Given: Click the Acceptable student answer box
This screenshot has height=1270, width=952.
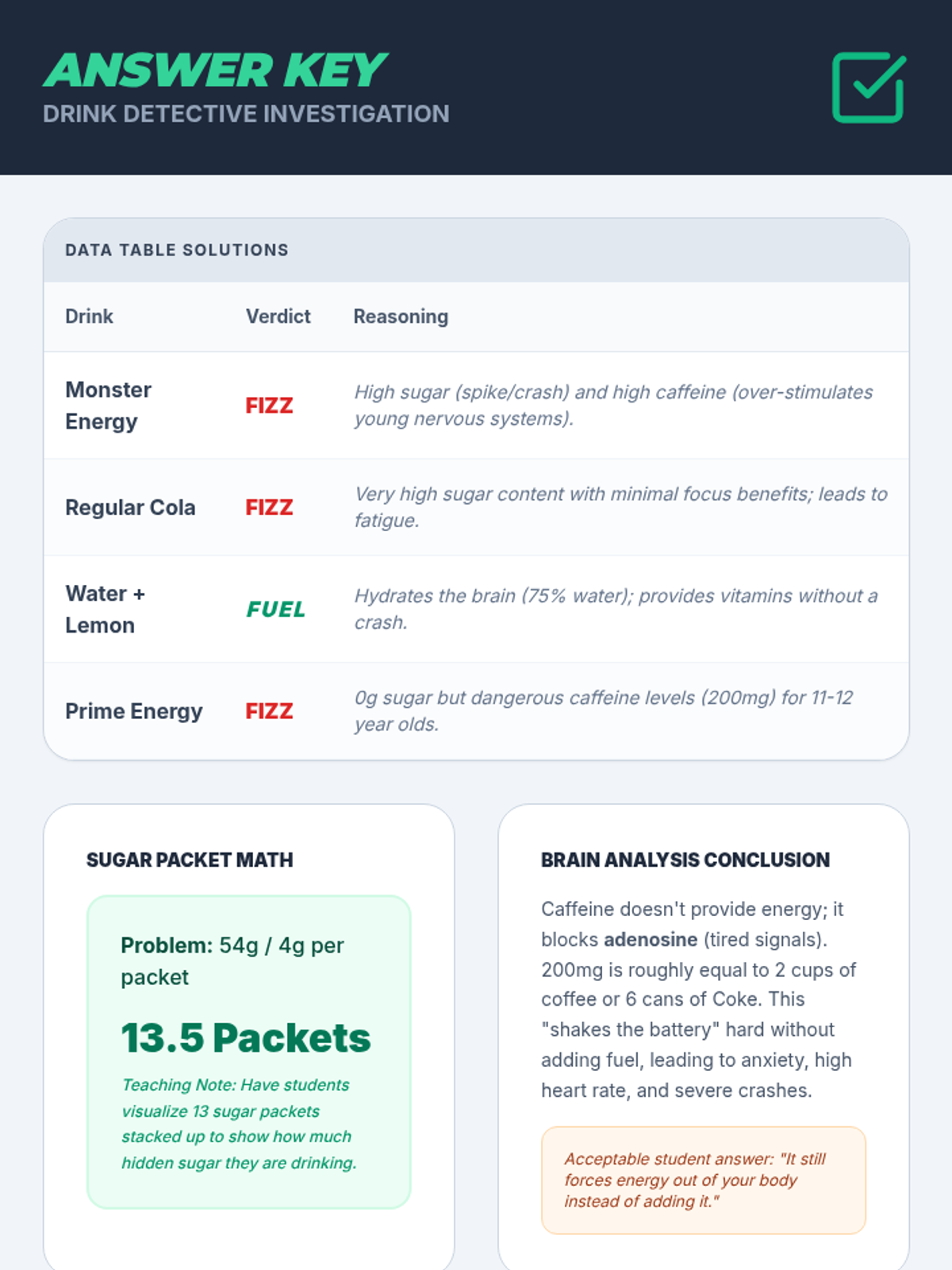Looking at the screenshot, I should tap(704, 1180).
